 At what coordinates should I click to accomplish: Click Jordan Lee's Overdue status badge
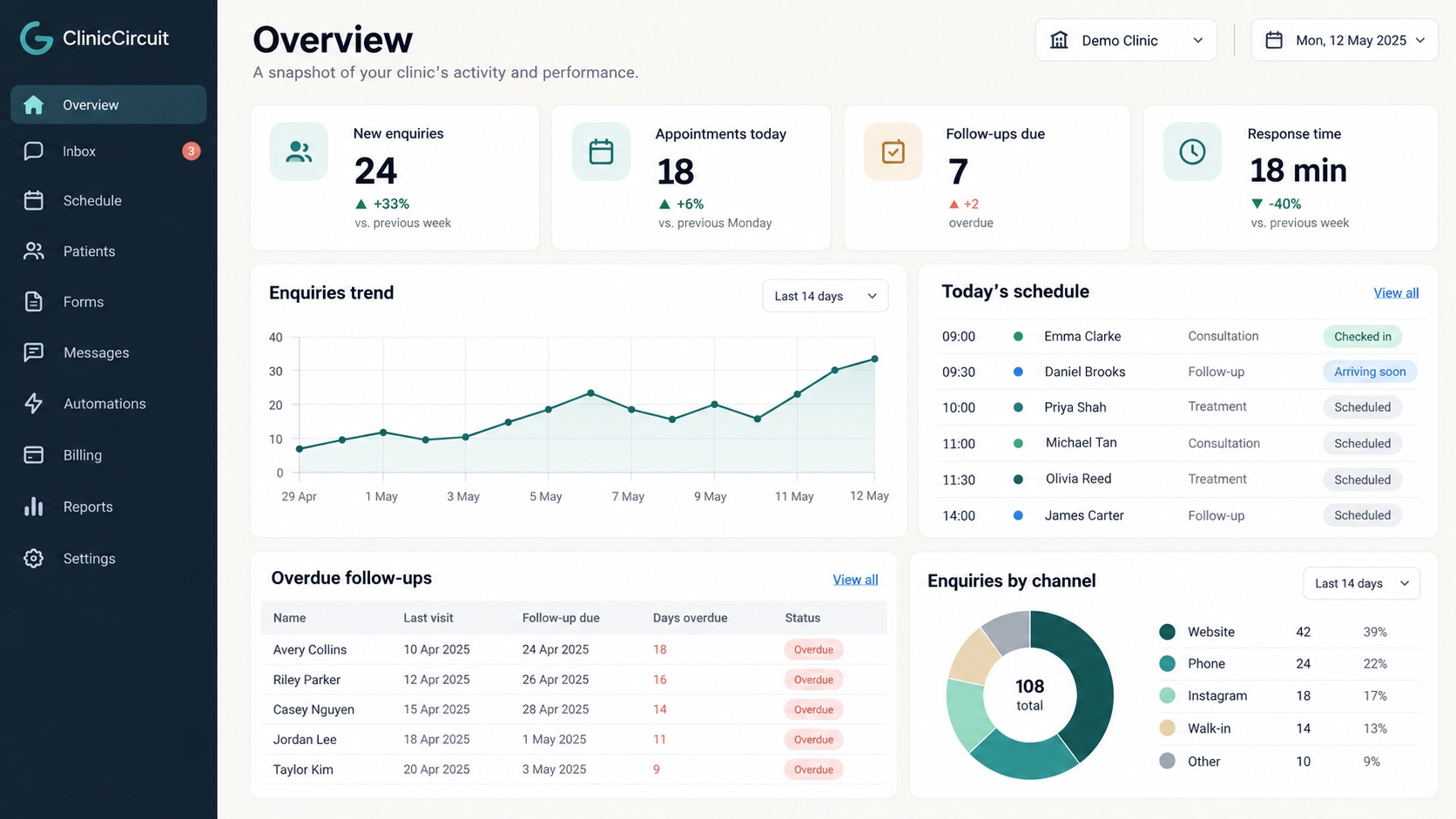813,740
